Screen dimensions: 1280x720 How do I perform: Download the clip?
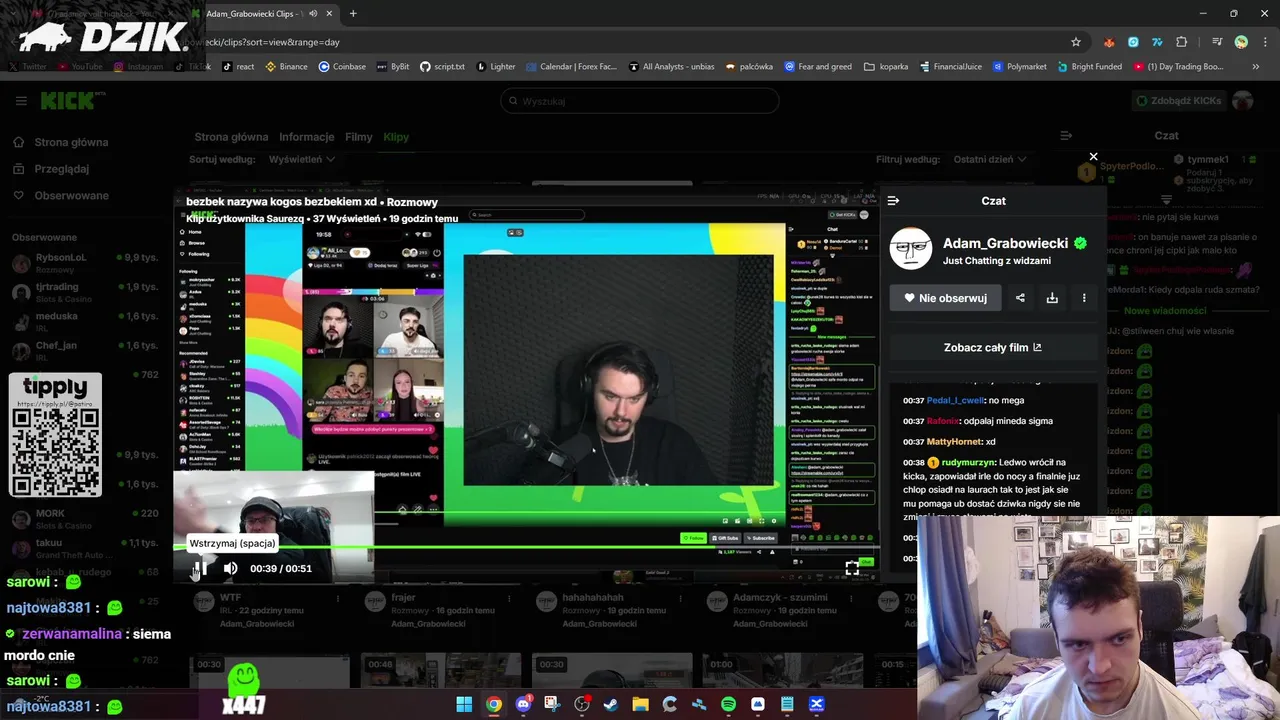pos(1052,298)
